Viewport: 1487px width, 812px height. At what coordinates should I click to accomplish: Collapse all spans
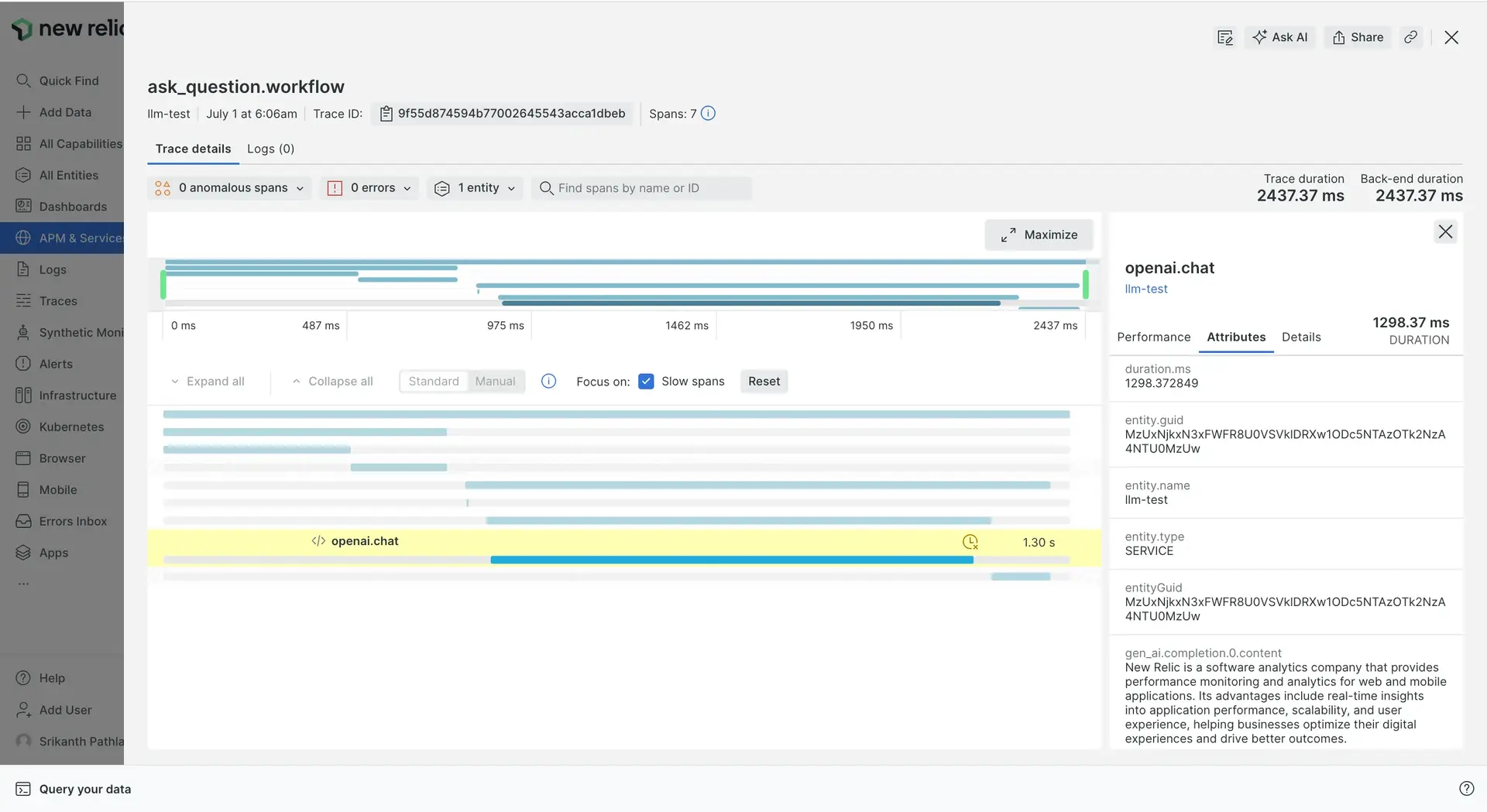[333, 382]
